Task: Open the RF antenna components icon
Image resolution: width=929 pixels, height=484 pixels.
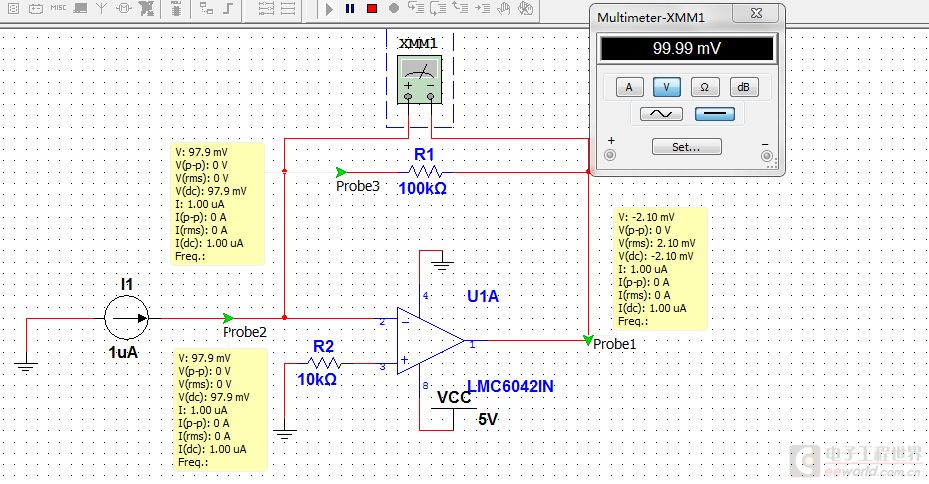Action: tap(102, 8)
